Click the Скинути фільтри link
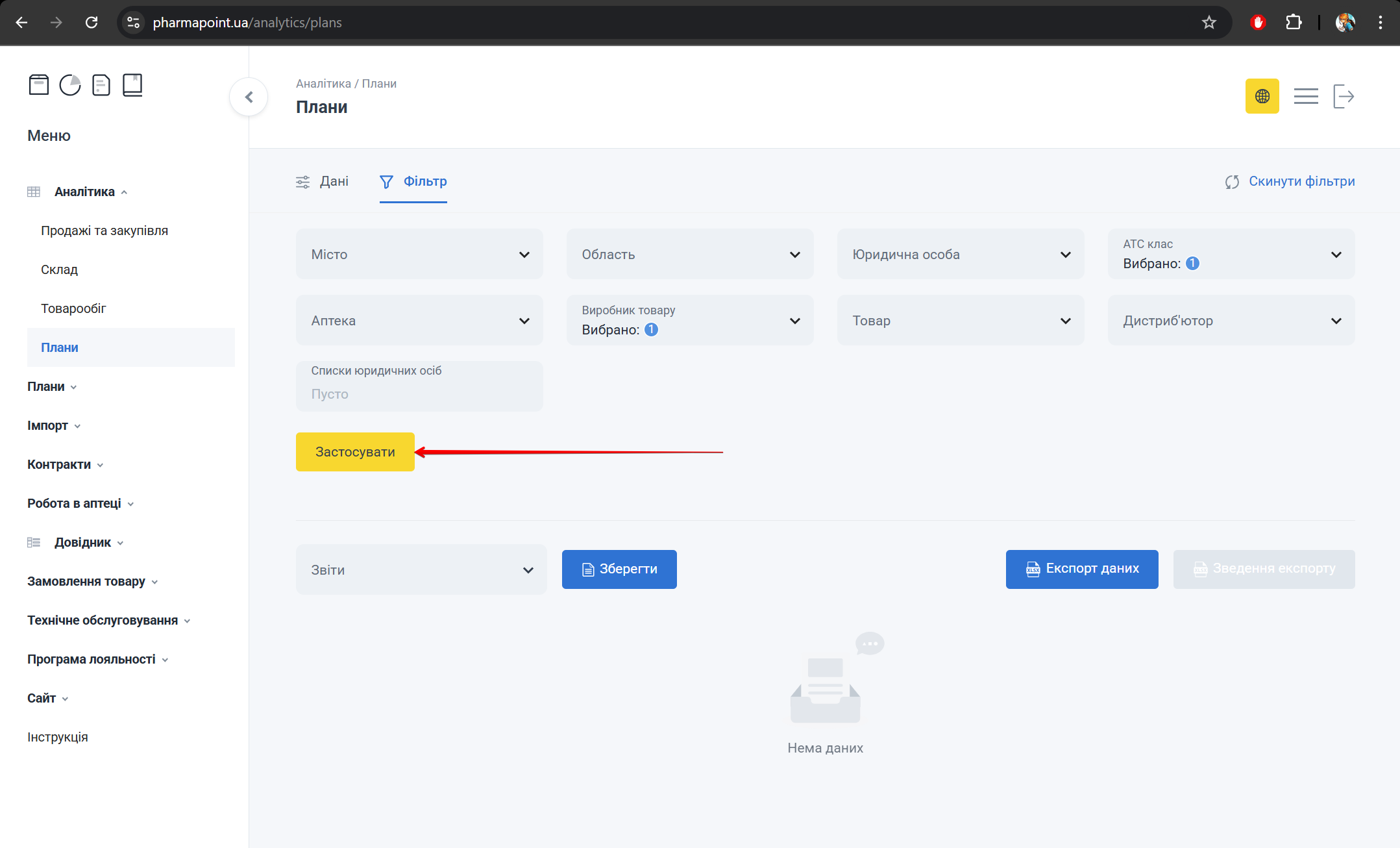The width and height of the screenshot is (1400, 848). point(1290,182)
